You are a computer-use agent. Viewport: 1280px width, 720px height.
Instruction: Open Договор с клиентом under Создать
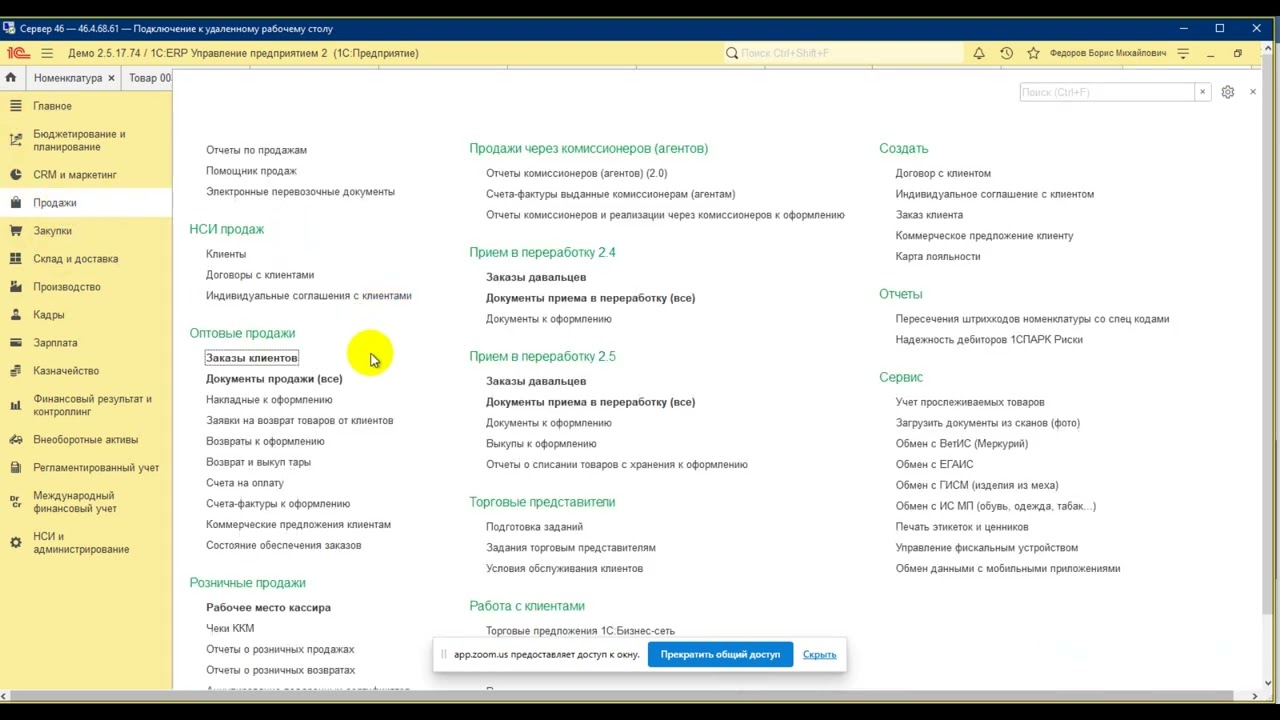coord(943,173)
